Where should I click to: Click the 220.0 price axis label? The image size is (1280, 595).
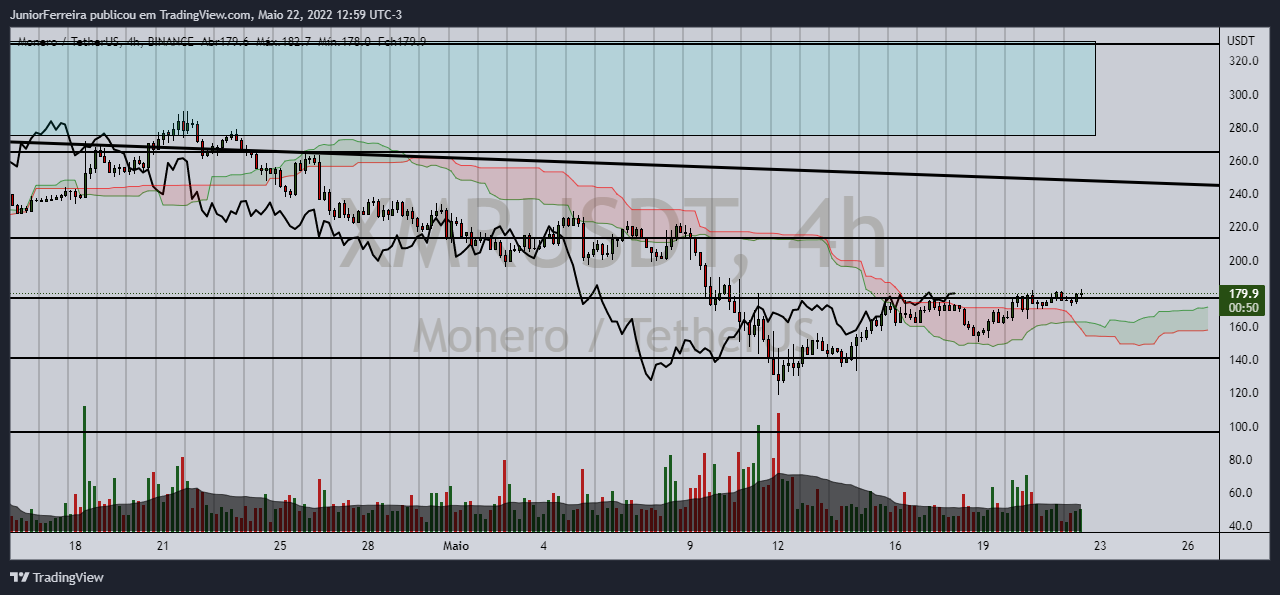[1243, 227]
